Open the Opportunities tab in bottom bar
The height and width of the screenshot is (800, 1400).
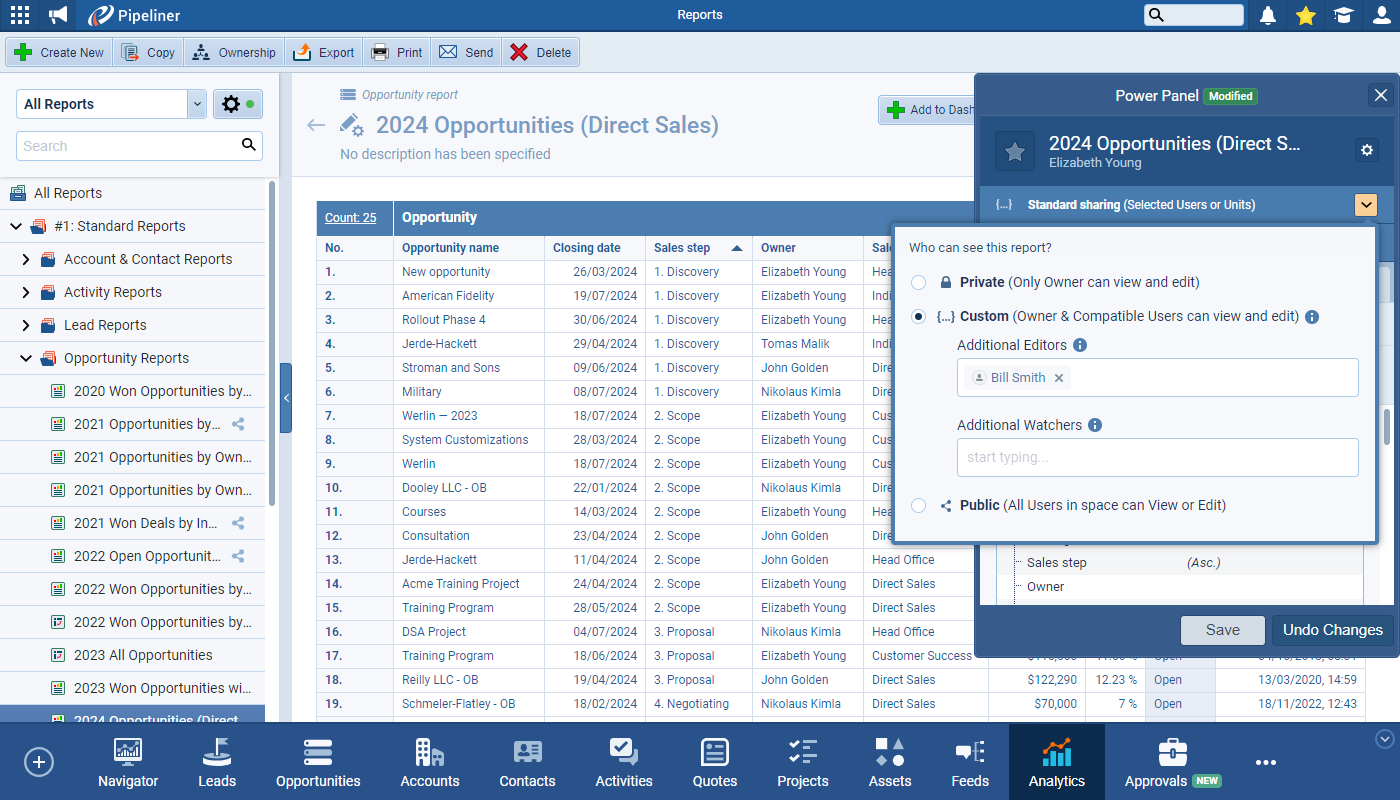[x=318, y=763]
